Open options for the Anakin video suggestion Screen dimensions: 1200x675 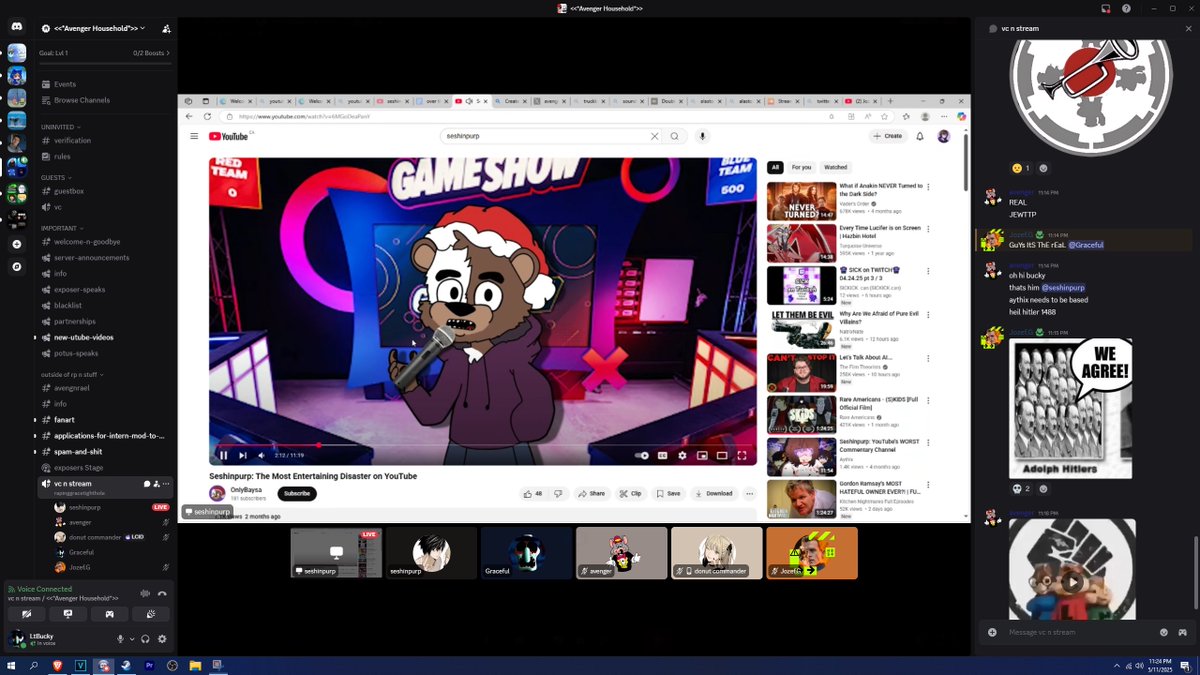pos(928,187)
